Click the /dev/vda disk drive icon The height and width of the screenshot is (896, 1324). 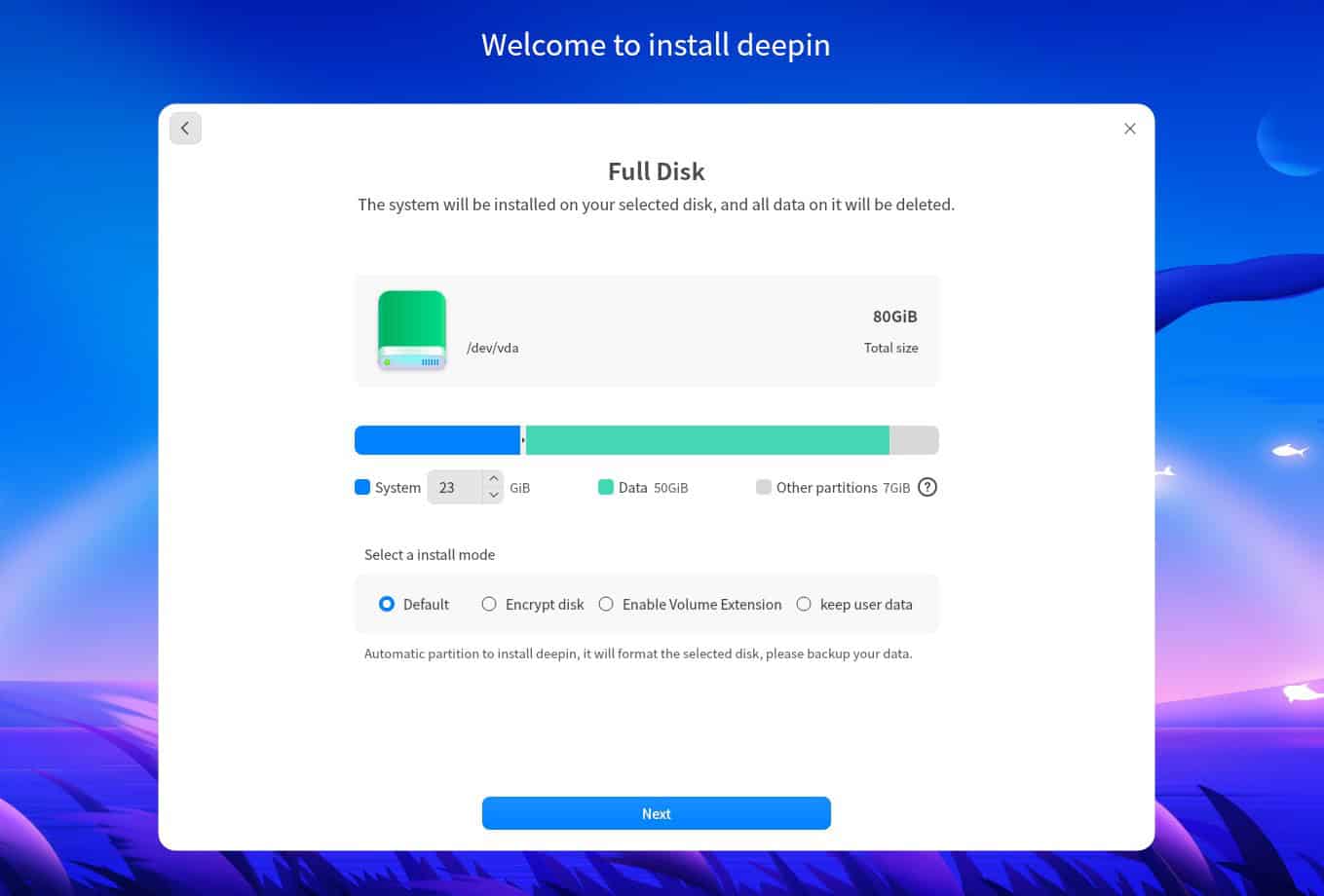pos(412,329)
